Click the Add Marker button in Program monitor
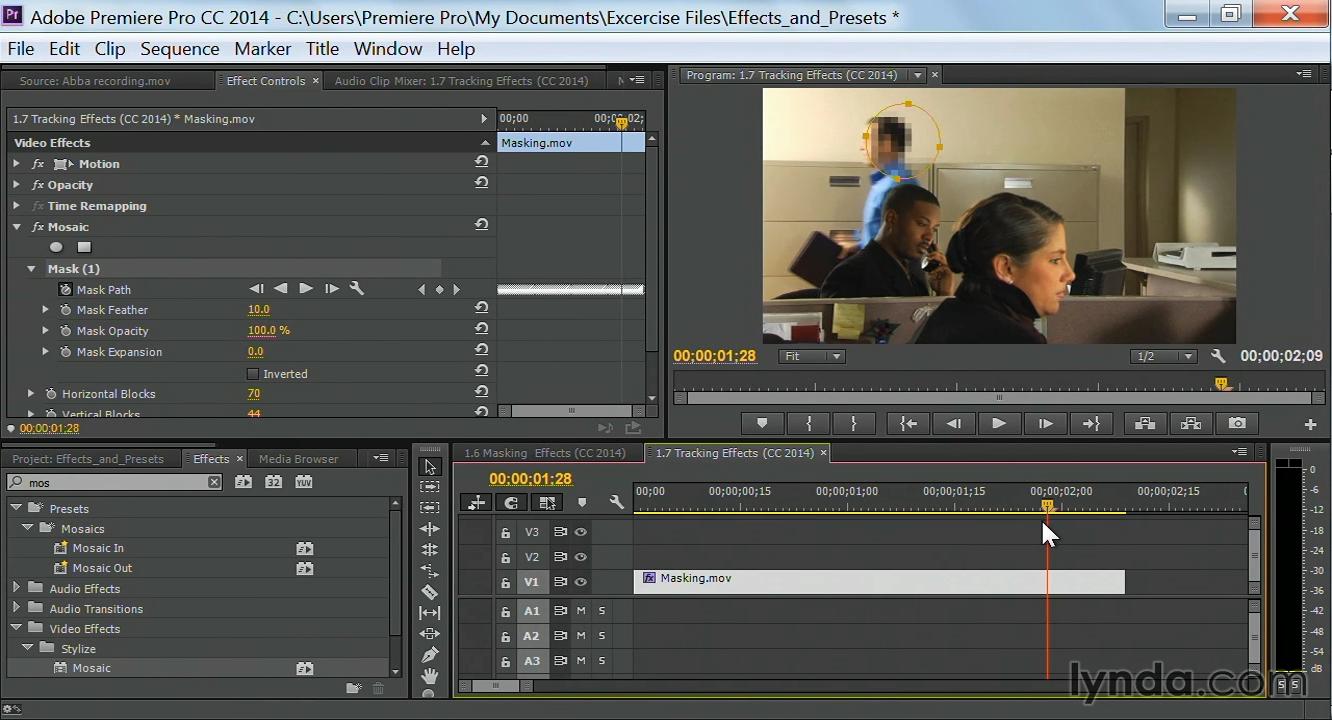This screenshot has height=720, width=1332. [762, 424]
